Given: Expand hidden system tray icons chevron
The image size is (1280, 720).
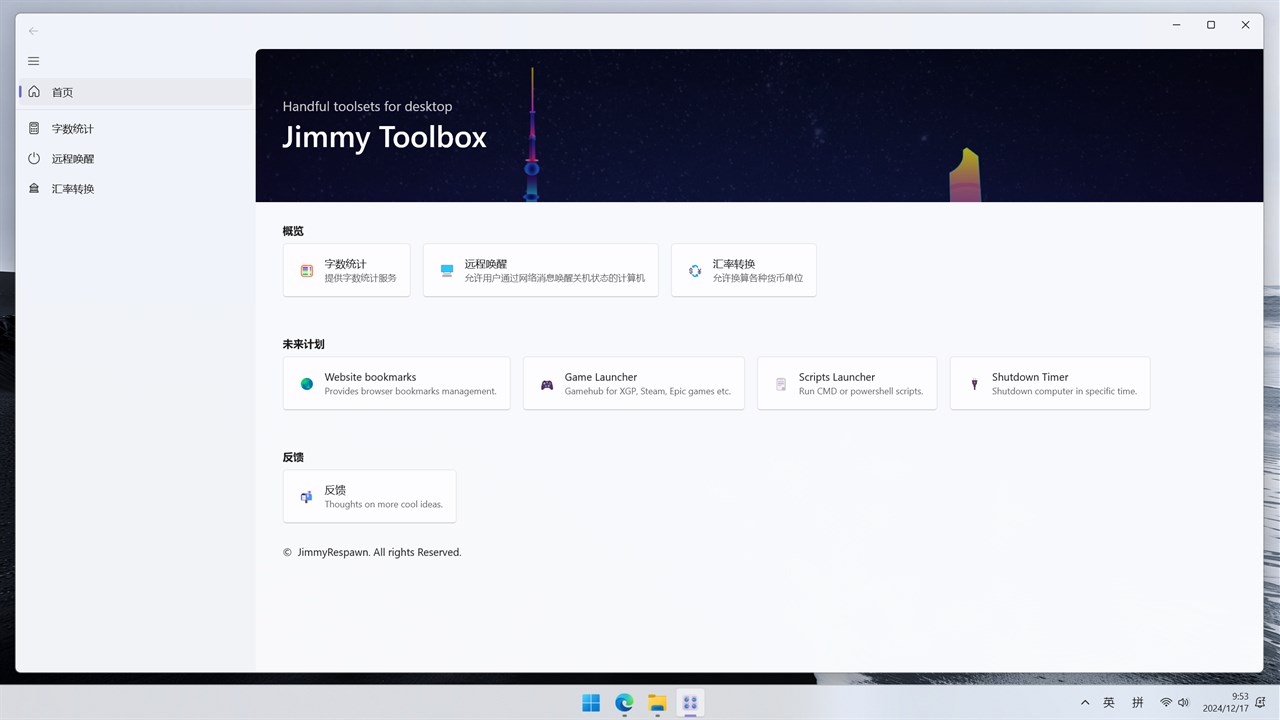Looking at the screenshot, I should 1085,703.
